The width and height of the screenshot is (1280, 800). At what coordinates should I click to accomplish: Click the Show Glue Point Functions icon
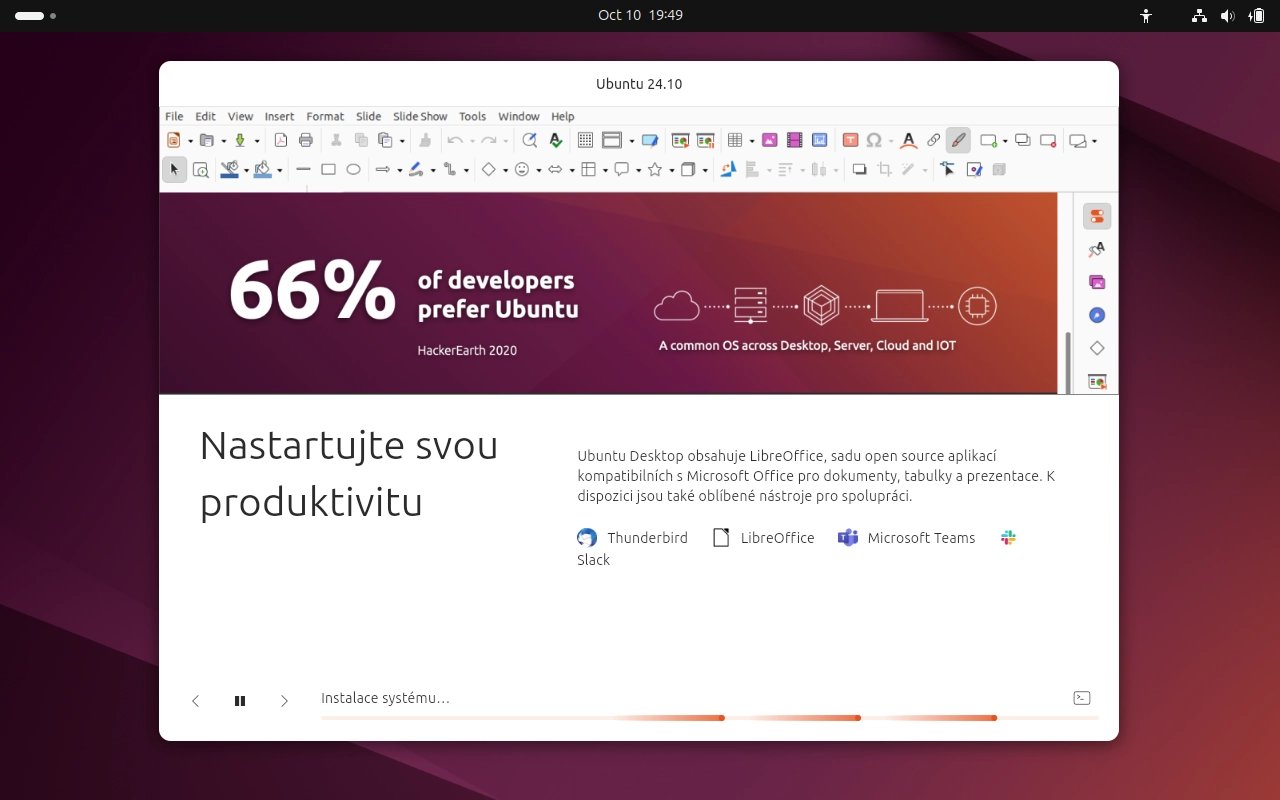(x=974, y=170)
